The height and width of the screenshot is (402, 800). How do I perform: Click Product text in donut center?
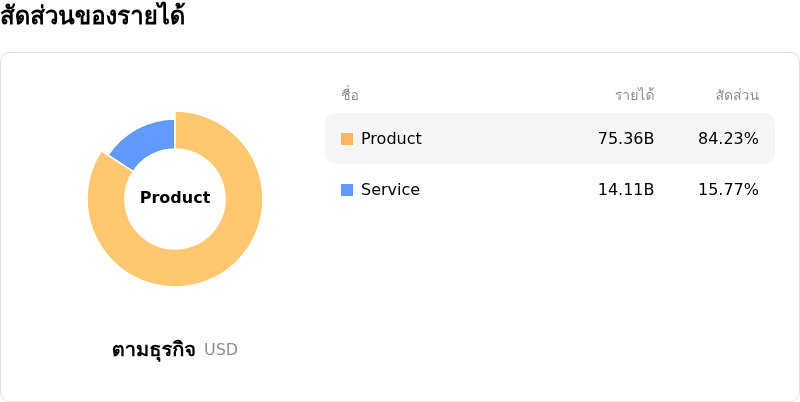(175, 198)
